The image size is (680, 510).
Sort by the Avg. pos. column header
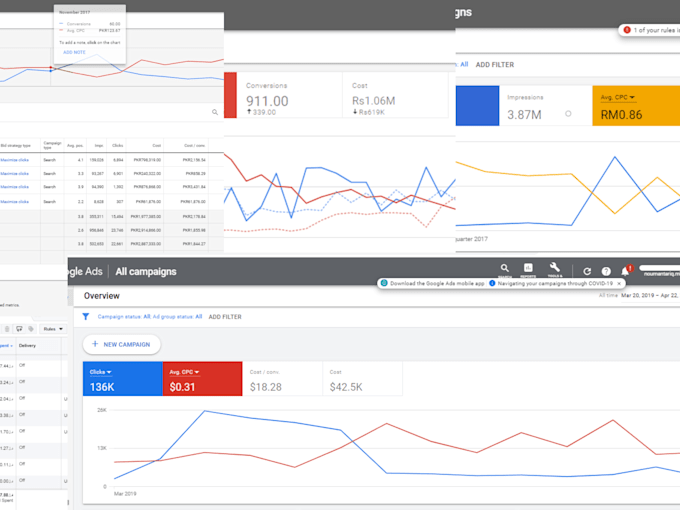click(75, 145)
